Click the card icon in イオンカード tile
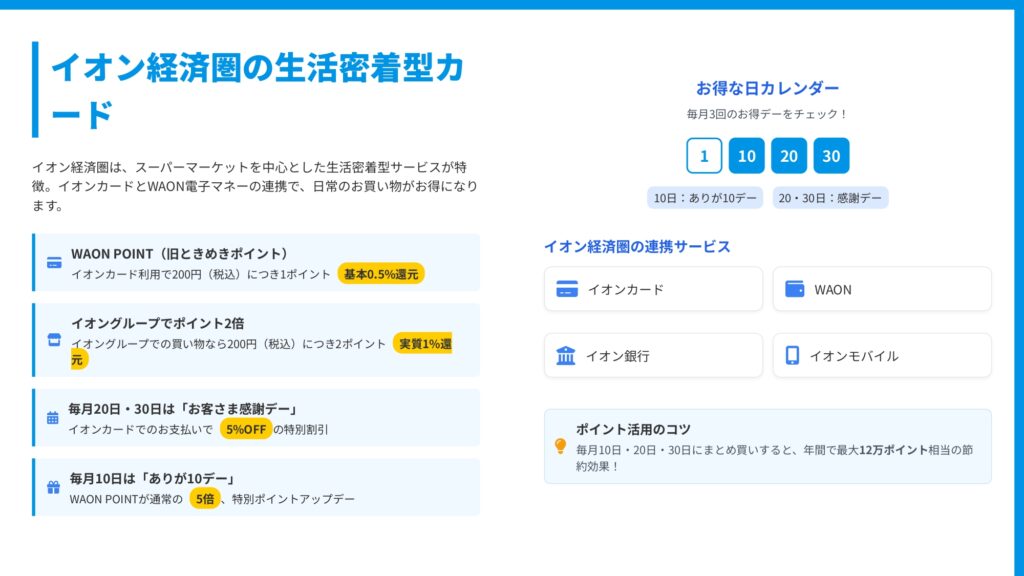Screen dimensions: 1024x576 point(567,289)
